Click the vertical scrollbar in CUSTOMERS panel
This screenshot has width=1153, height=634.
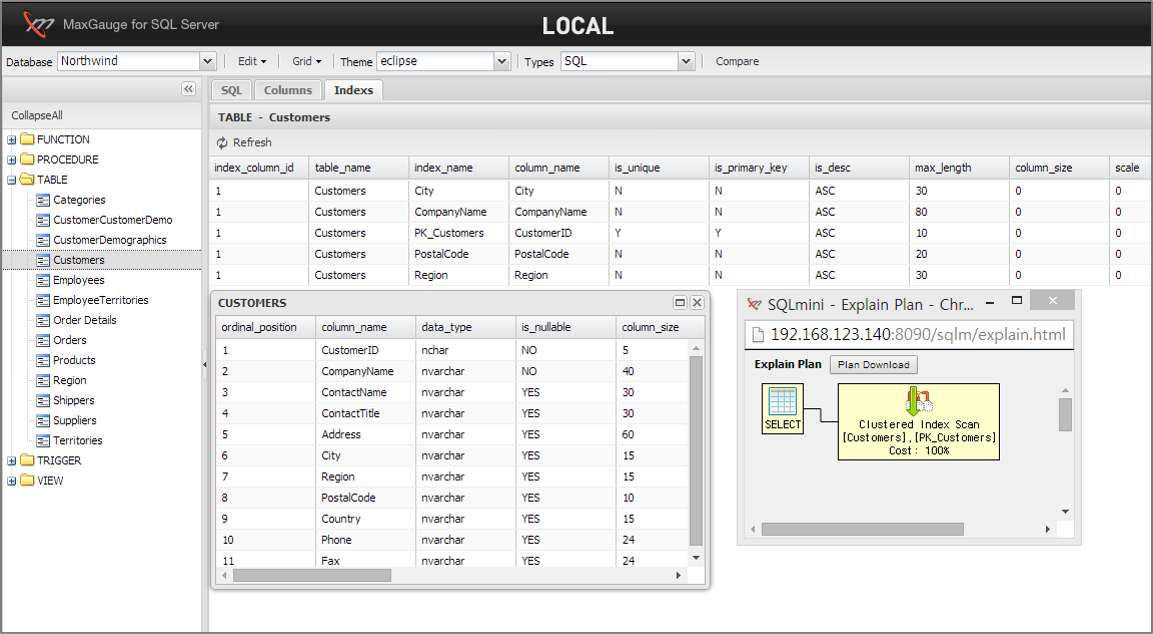(696, 450)
